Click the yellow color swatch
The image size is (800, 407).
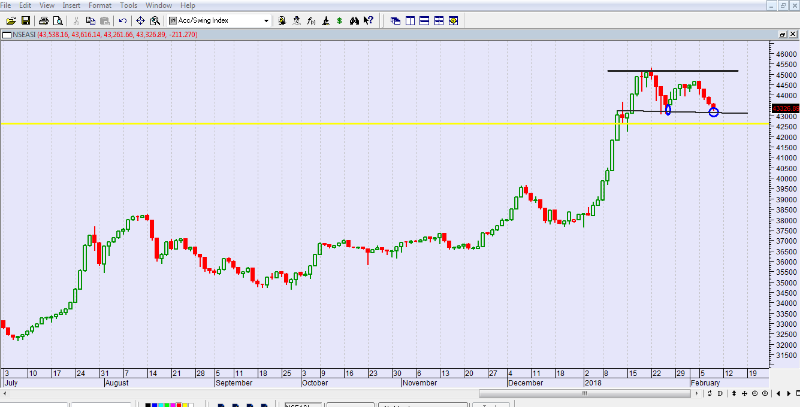tap(184, 405)
